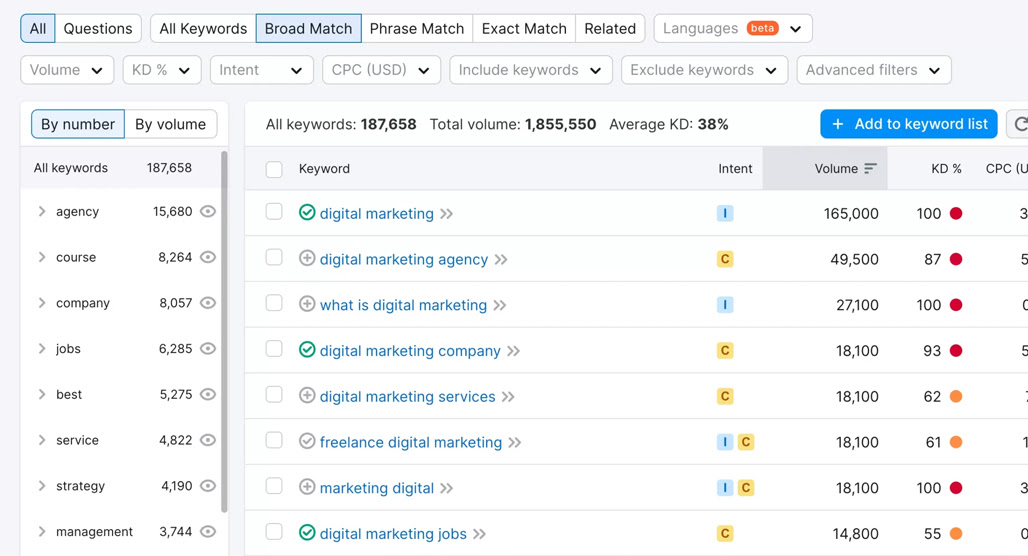
Task: Click the KD % column header
Action: coord(946,169)
